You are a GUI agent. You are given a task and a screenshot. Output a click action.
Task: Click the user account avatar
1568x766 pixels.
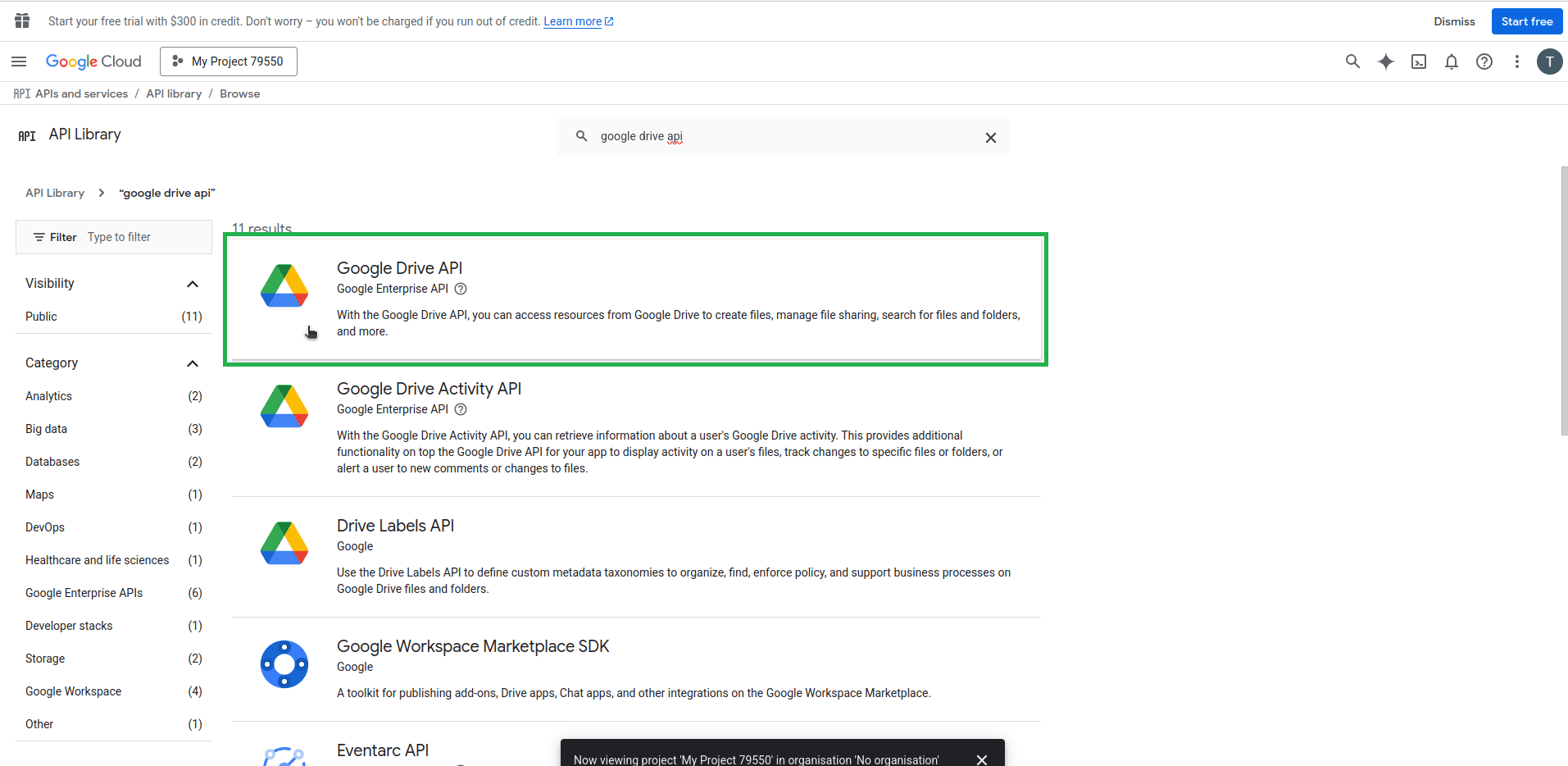pos(1549,62)
